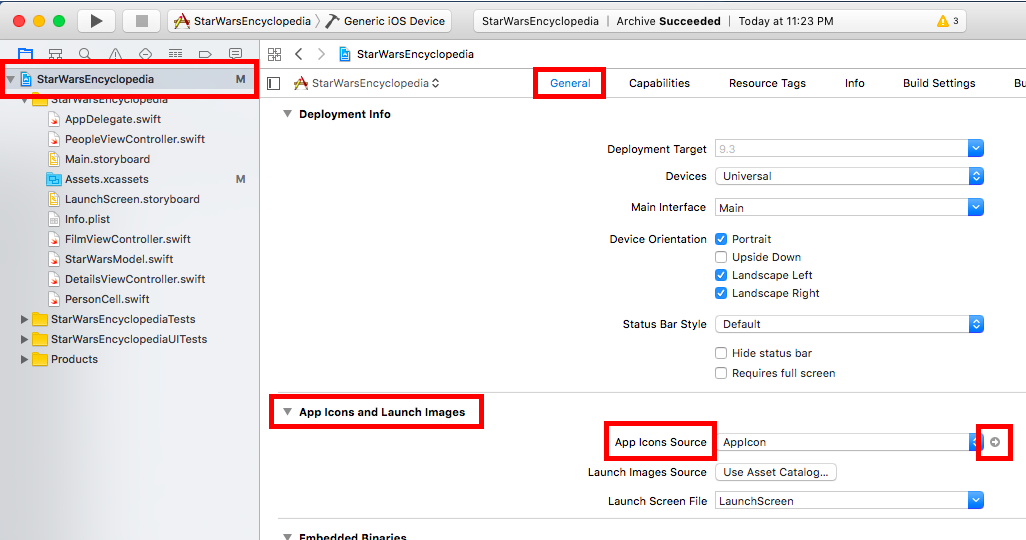1026x540 pixels.
Task: Toggle Portrait orientation checkbox
Action: pyautogui.click(x=721, y=239)
